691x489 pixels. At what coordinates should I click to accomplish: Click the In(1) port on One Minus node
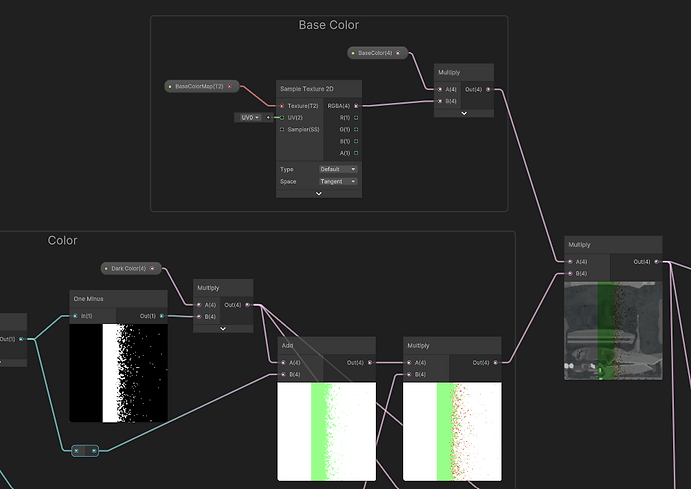coord(75,316)
